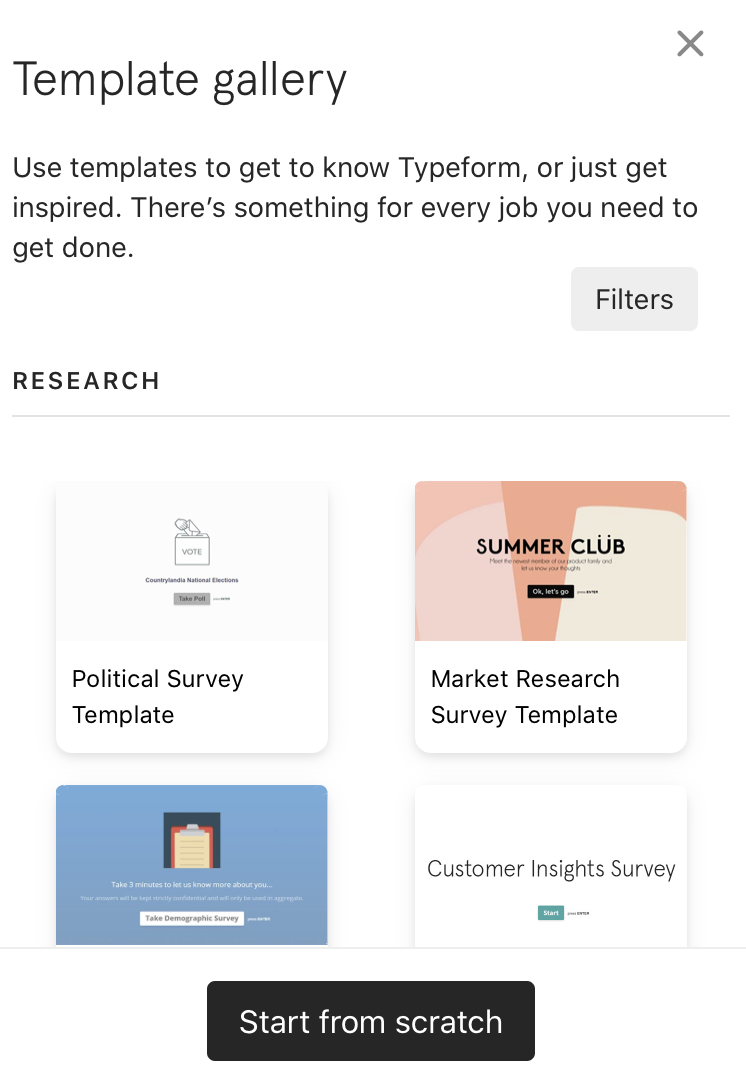Image resolution: width=746 pixels, height=1081 pixels.
Task: Click the Template gallery title
Action: tap(180, 81)
